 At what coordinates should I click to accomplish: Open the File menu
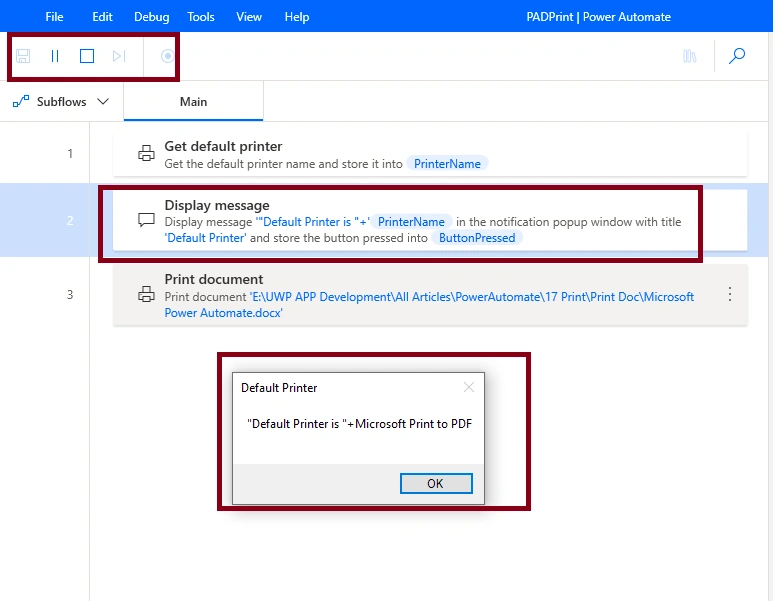[x=54, y=17]
